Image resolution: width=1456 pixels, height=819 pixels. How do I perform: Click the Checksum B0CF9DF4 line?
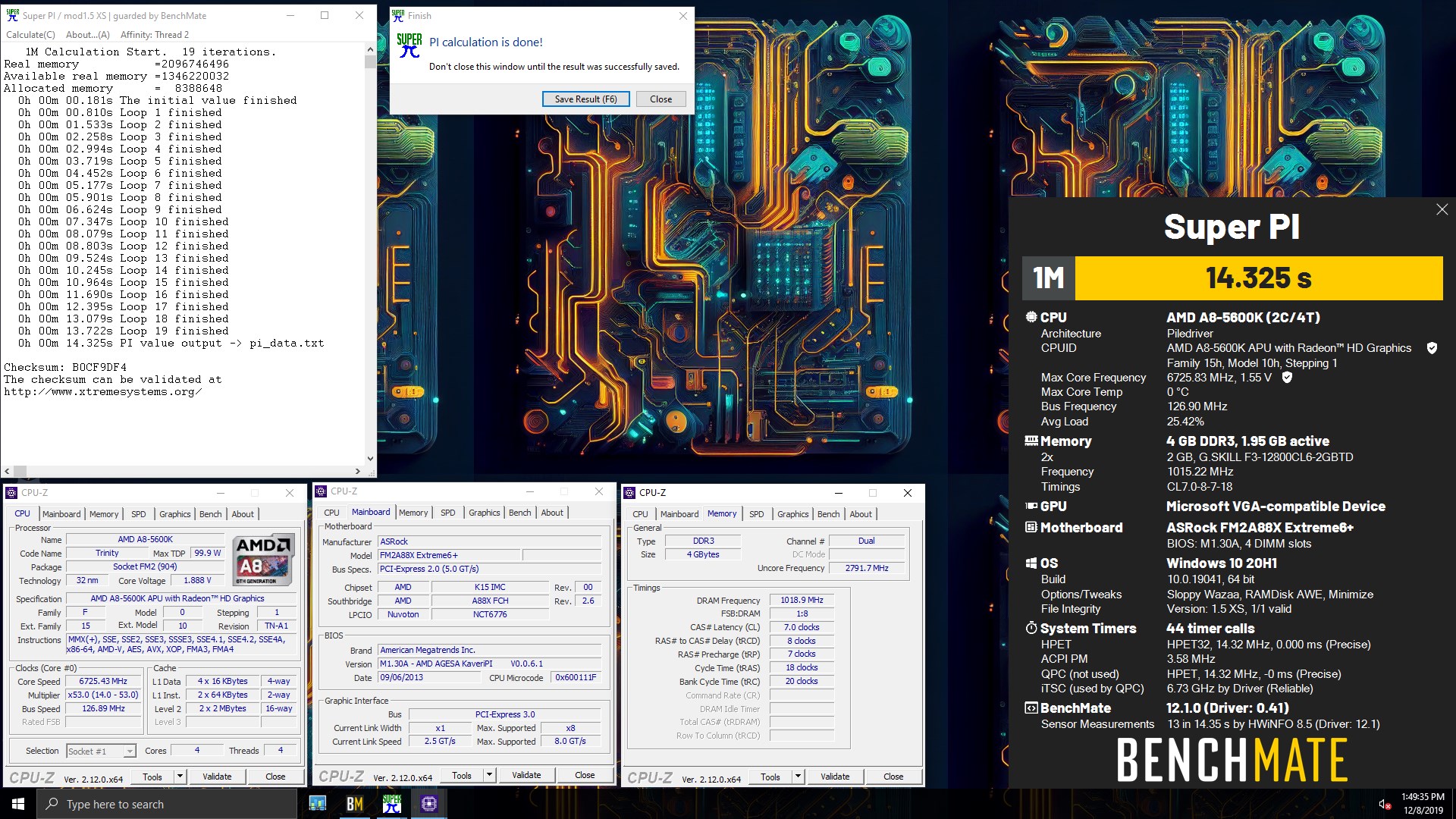pos(65,367)
